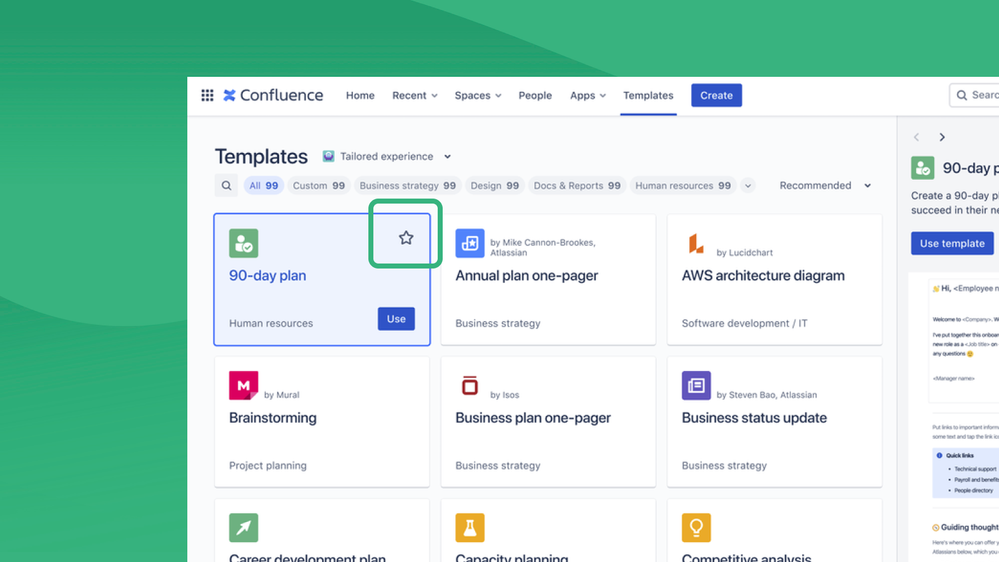Open the People page
The width and height of the screenshot is (999, 562).
(x=535, y=96)
